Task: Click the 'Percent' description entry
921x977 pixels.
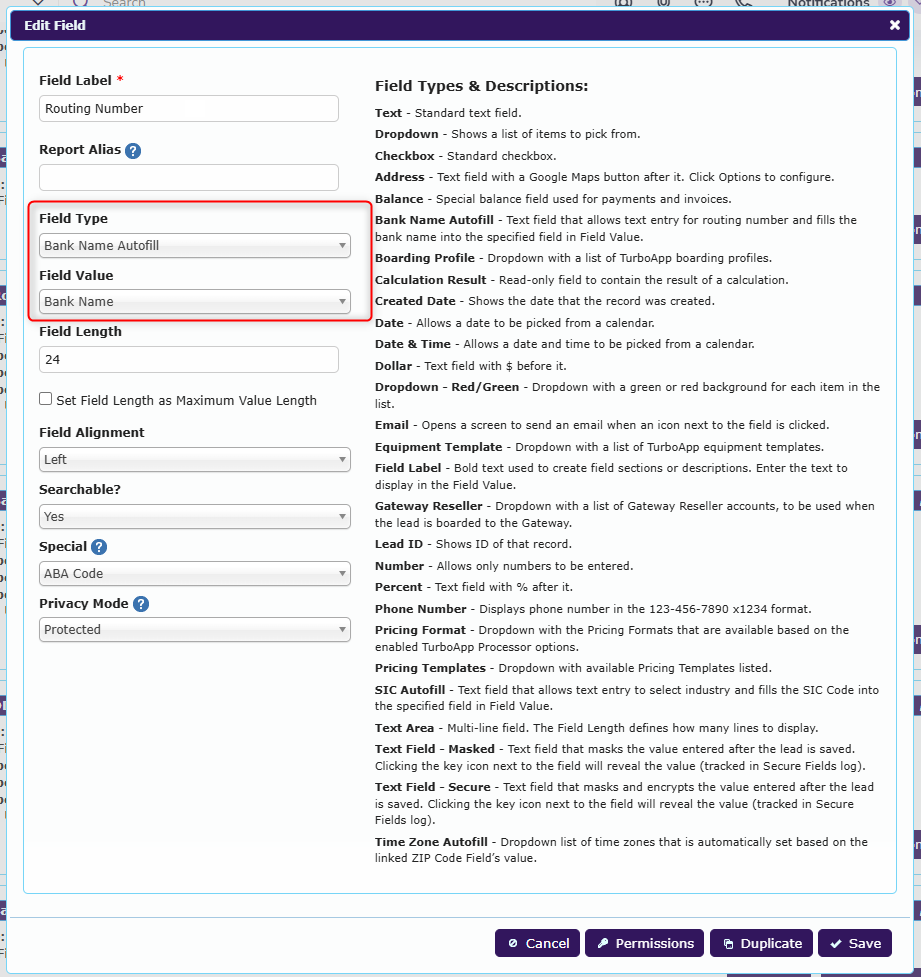Action: coord(474,588)
